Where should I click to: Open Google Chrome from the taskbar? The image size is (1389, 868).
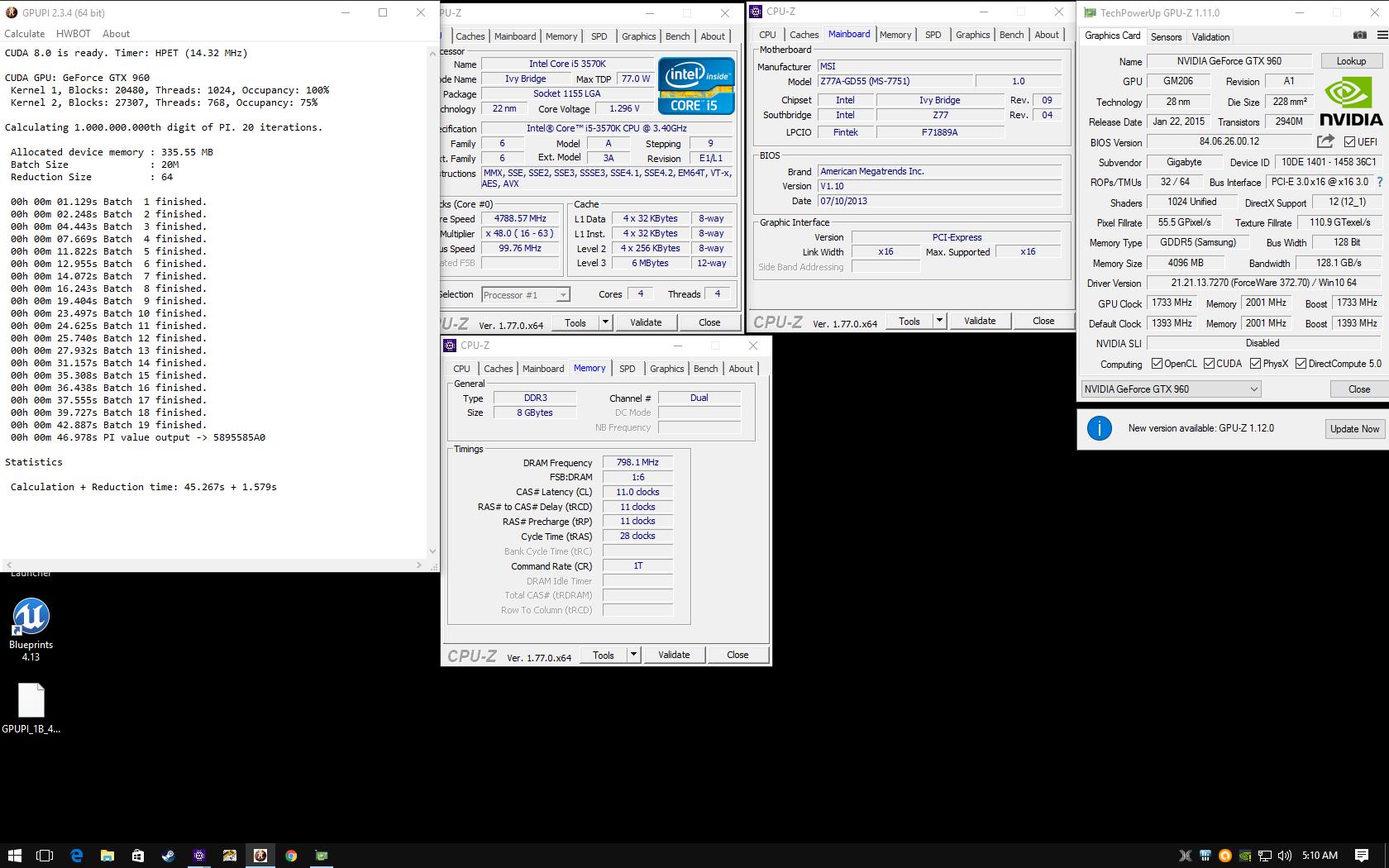tap(290, 856)
